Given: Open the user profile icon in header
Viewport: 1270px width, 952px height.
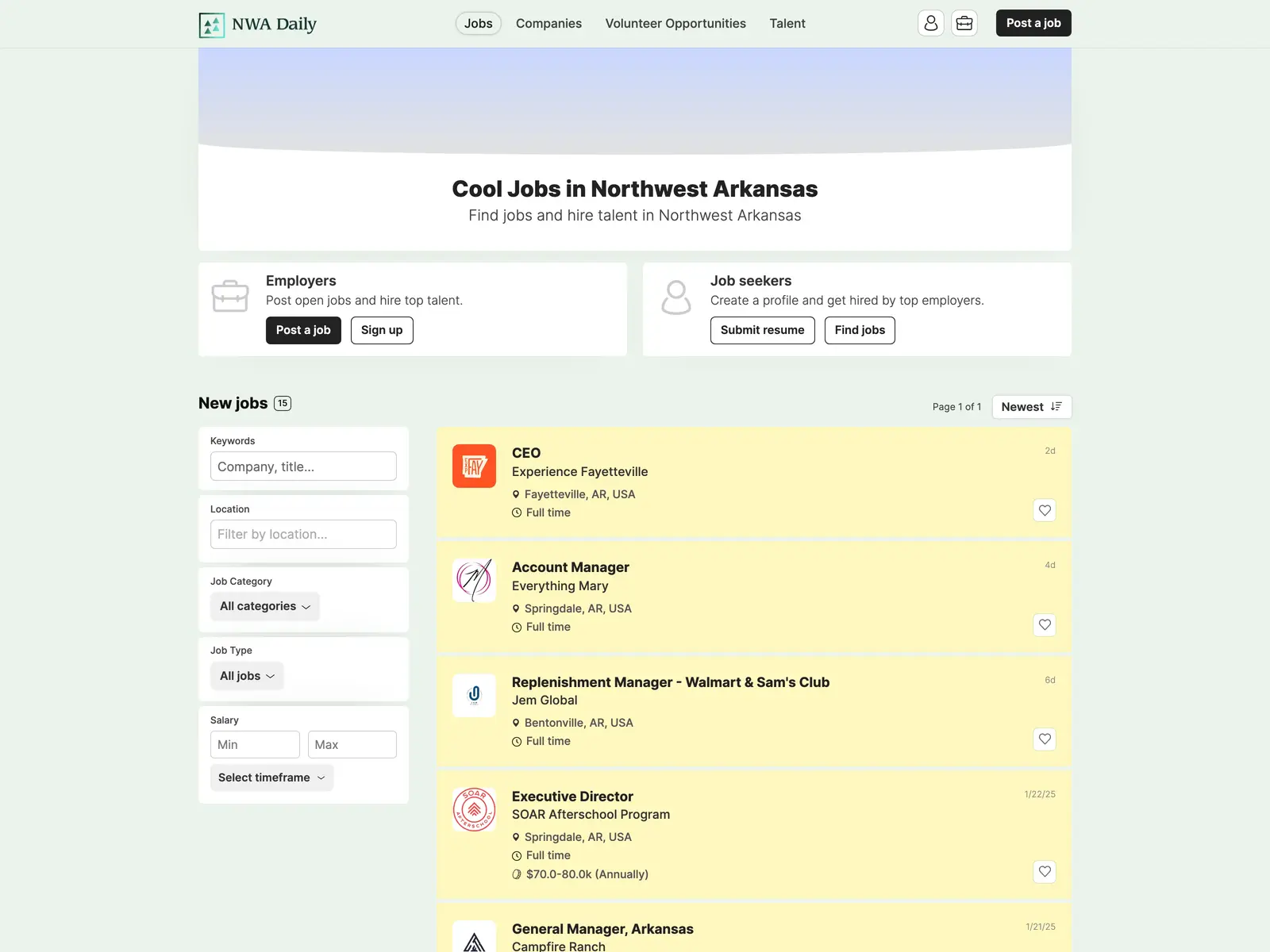Looking at the screenshot, I should point(931,23).
